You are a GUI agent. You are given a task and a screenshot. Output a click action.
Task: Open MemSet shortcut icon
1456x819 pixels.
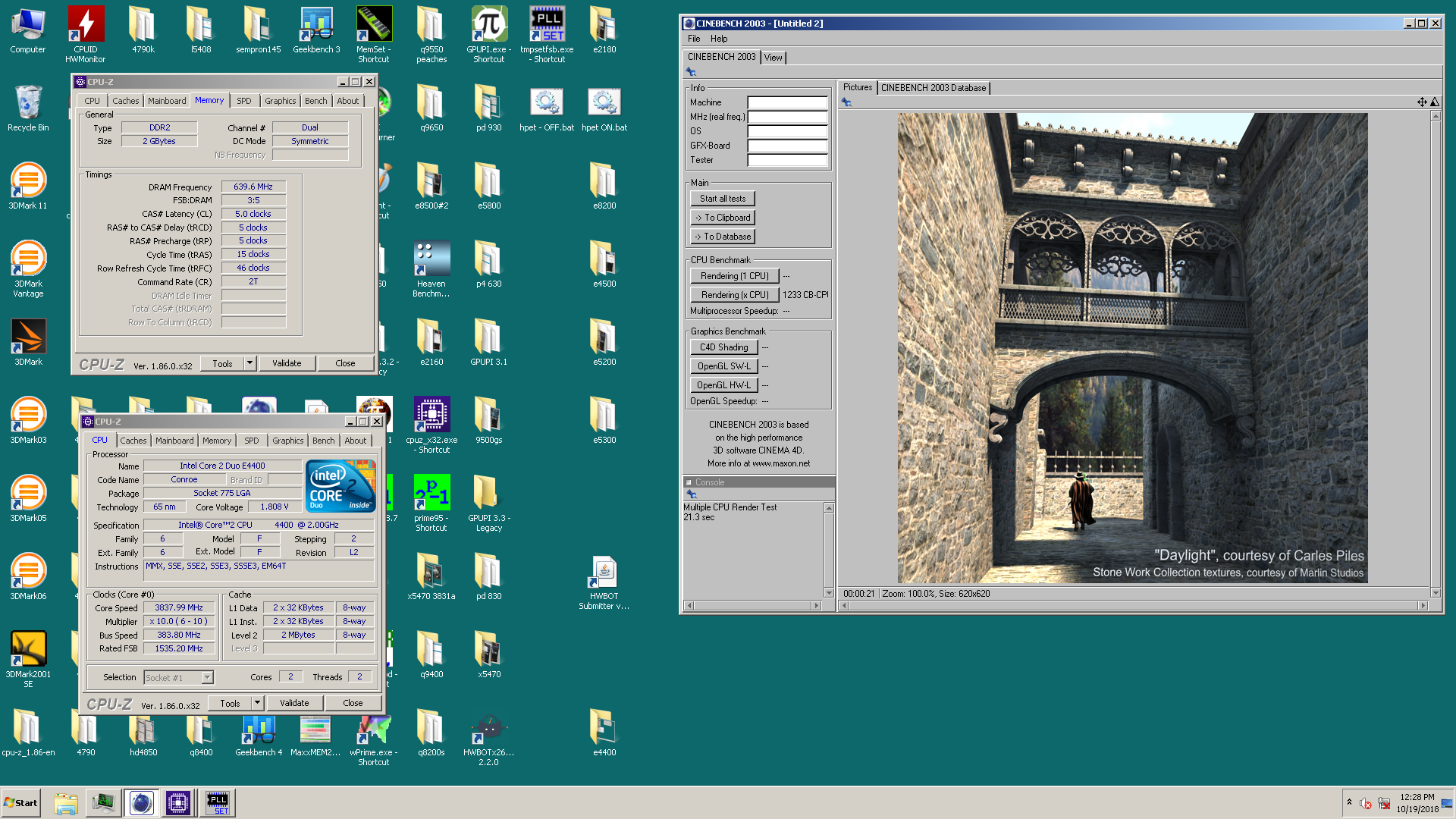374,34
